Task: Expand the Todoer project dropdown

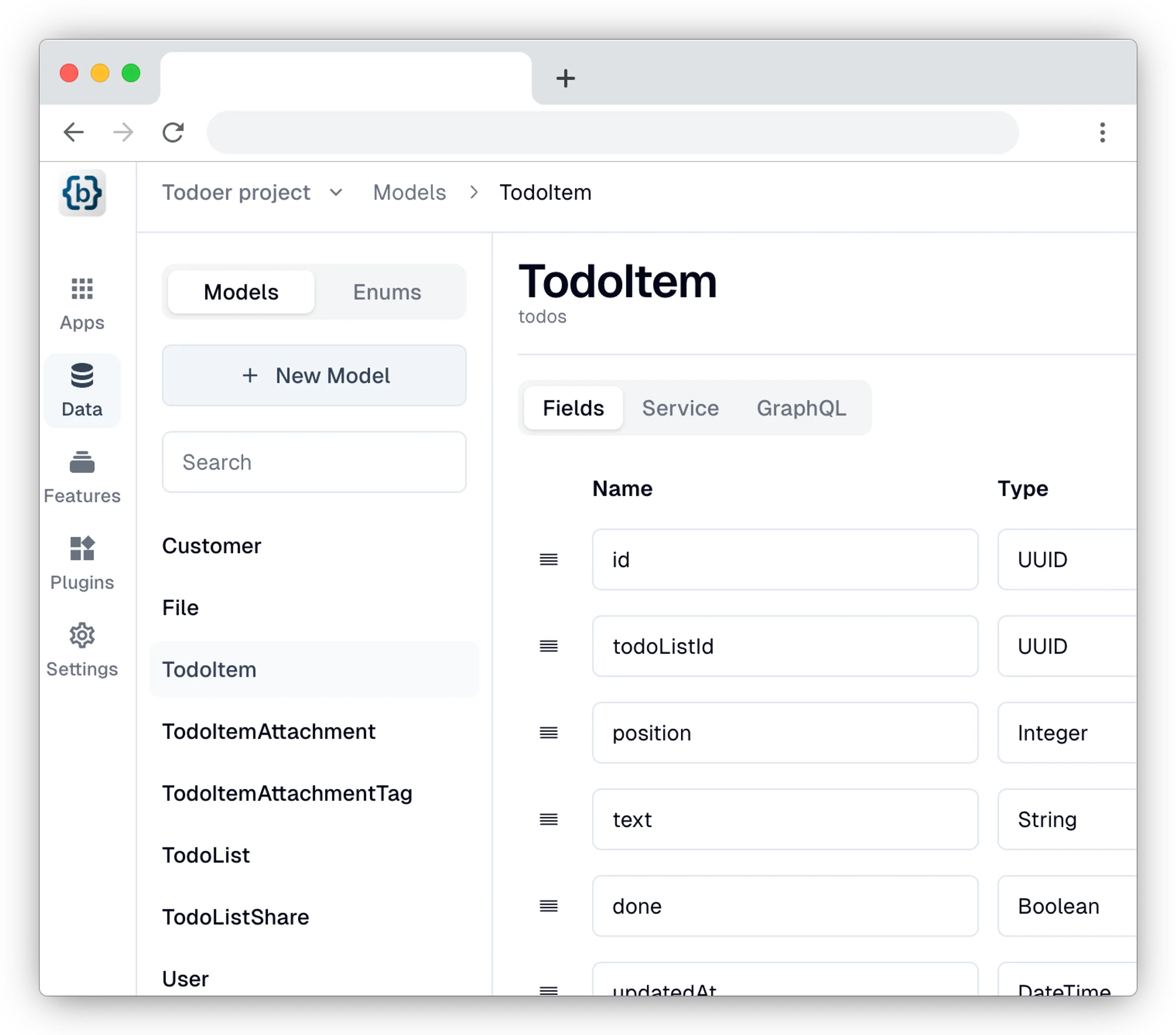Action: coord(336,193)
